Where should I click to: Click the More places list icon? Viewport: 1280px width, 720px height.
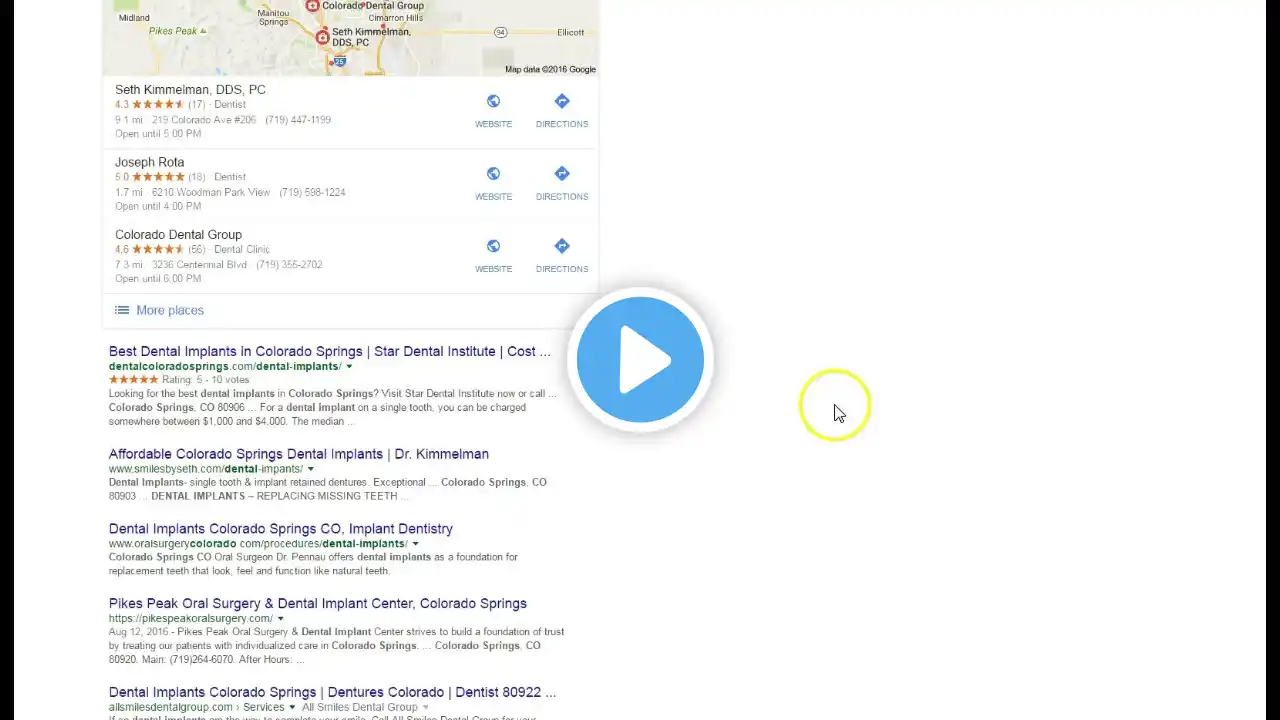pyautogui.click(x=122, y=310)
